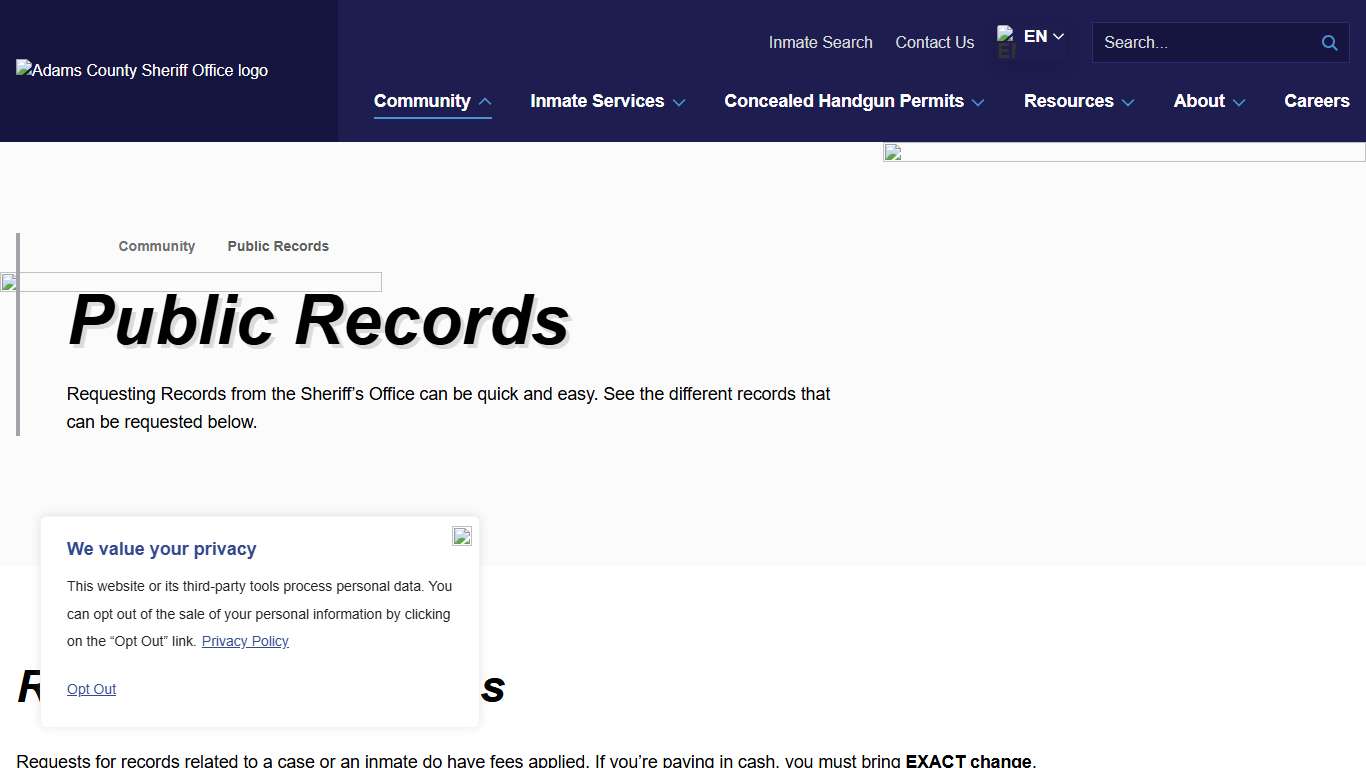
Task: Click the Adams County Sheriff Office logo
Action: (x=141, y=70)
